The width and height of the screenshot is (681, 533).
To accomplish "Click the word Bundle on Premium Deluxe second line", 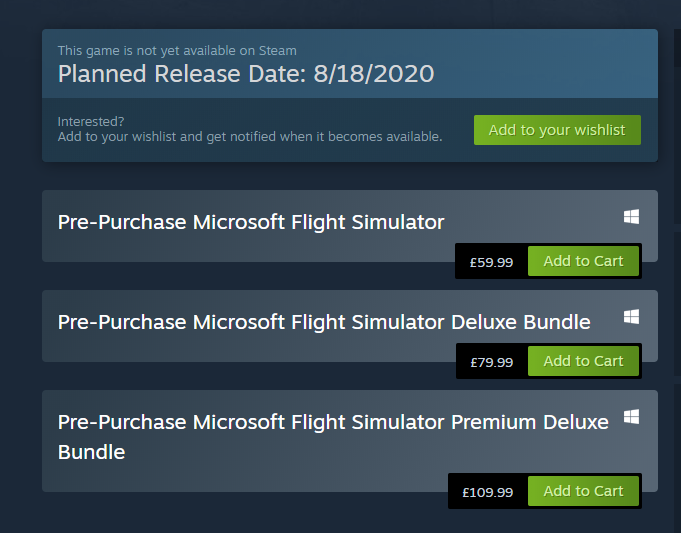I will (x=92, y=452).
